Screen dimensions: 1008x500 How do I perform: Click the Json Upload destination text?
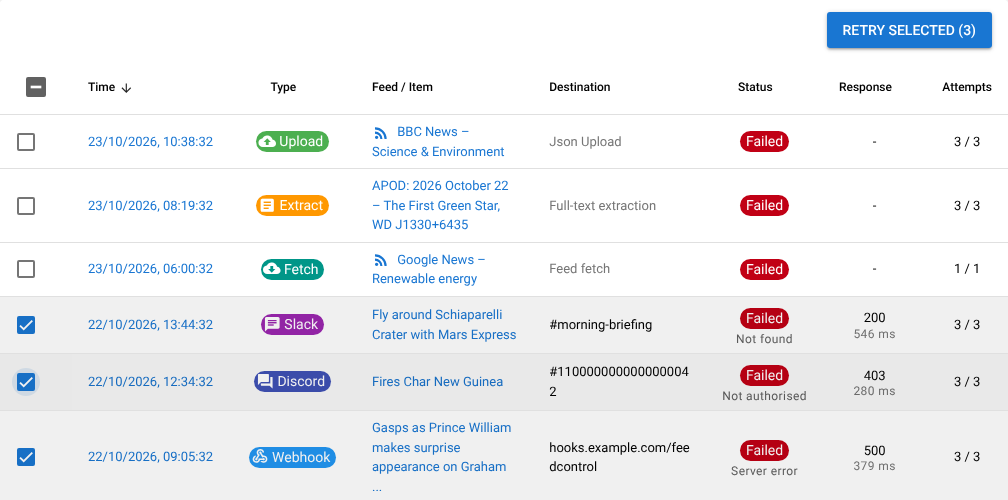click(585, 141)
